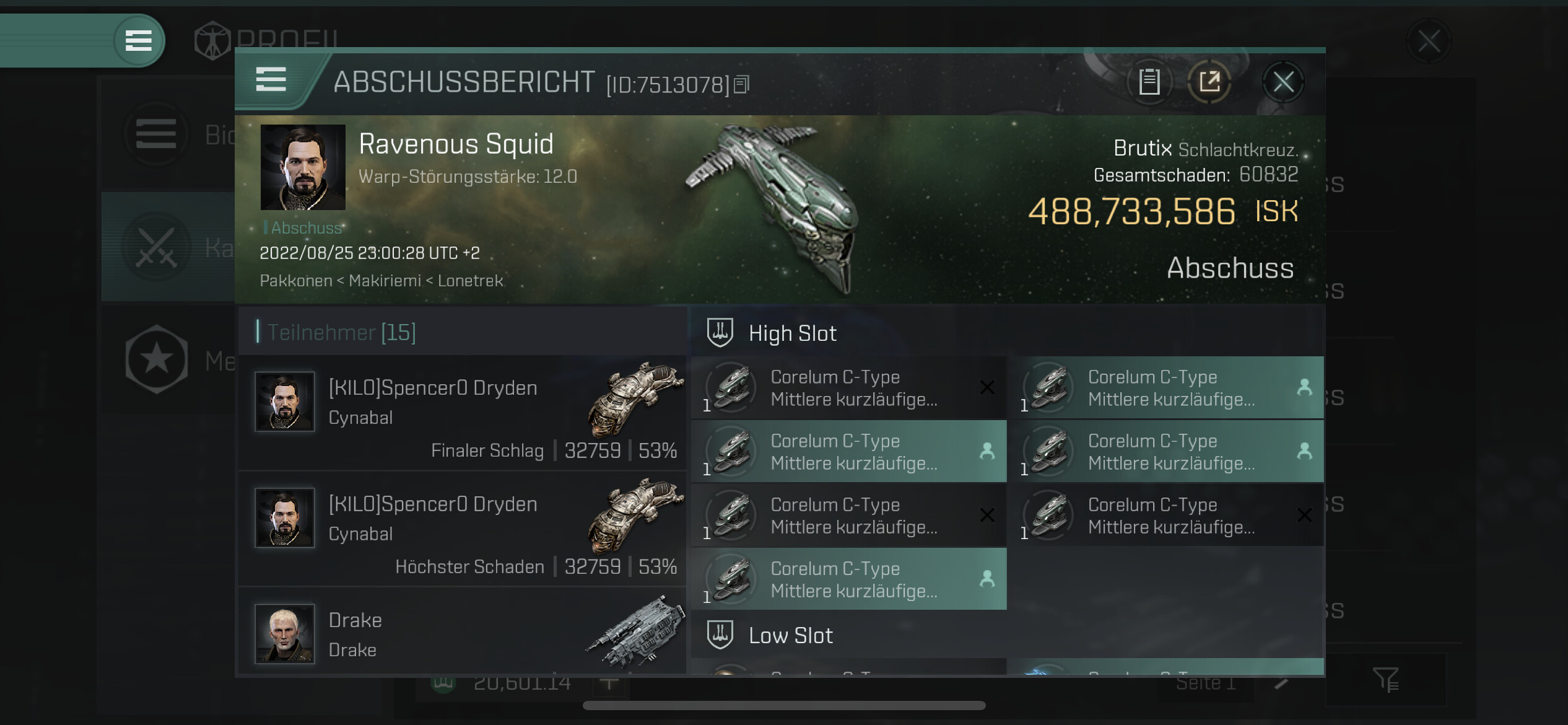
Task: Open SpencerO Dryden's Höchster Schaden entry
Action: click(x=462, y=529)
